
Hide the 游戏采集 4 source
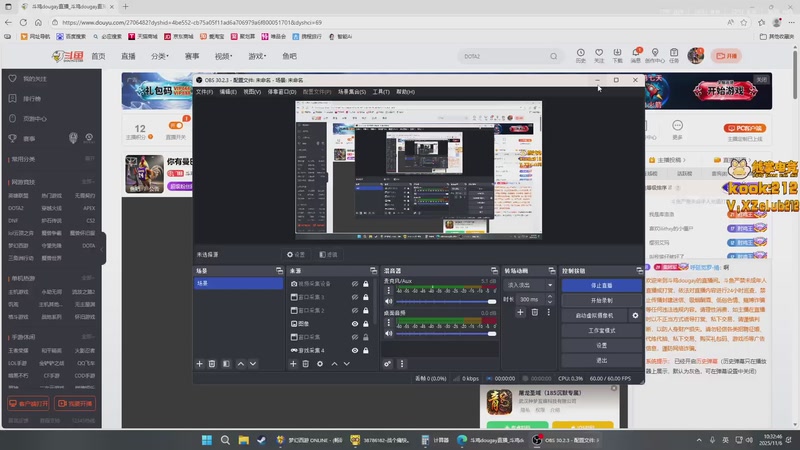tap(355, 351)
